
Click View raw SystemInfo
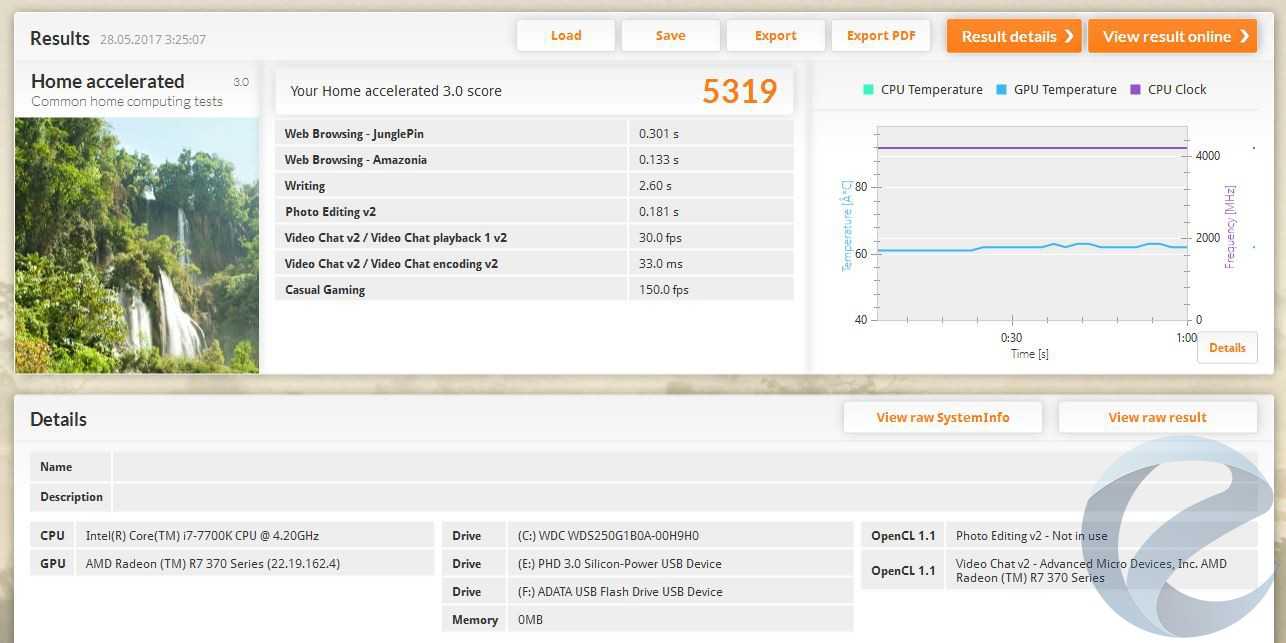942,418
